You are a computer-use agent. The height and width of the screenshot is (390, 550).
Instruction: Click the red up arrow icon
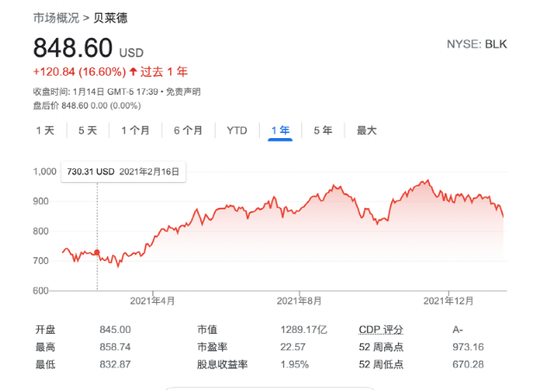coord(133,72)
